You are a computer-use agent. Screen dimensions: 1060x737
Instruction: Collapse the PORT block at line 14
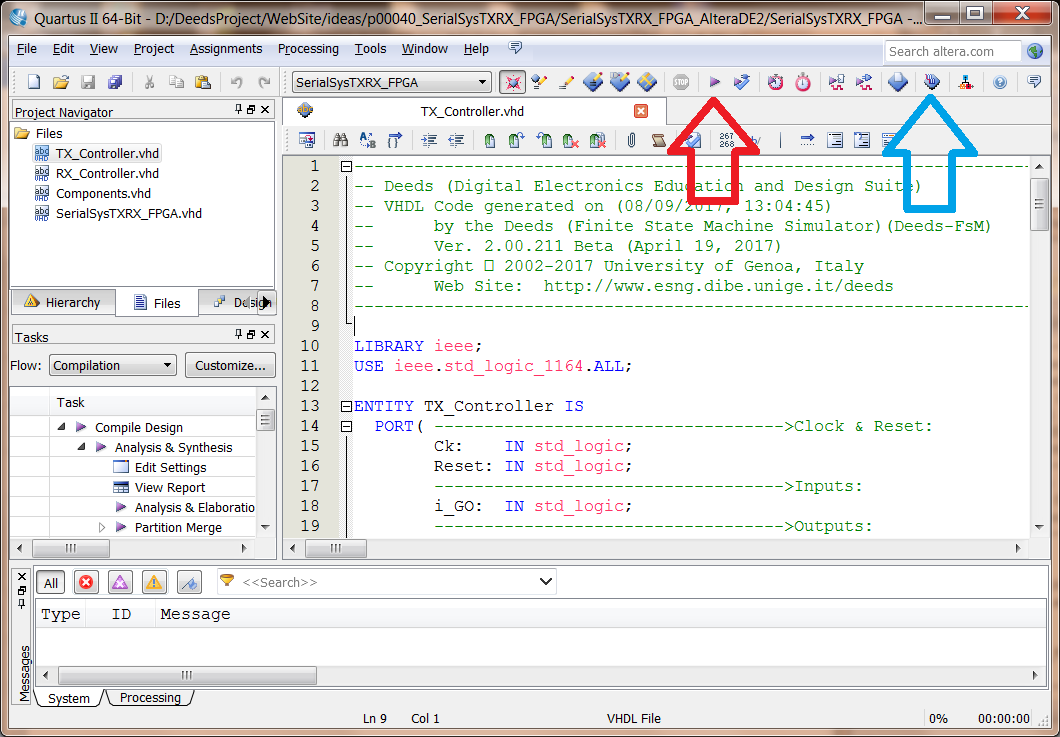pos(346,427)
